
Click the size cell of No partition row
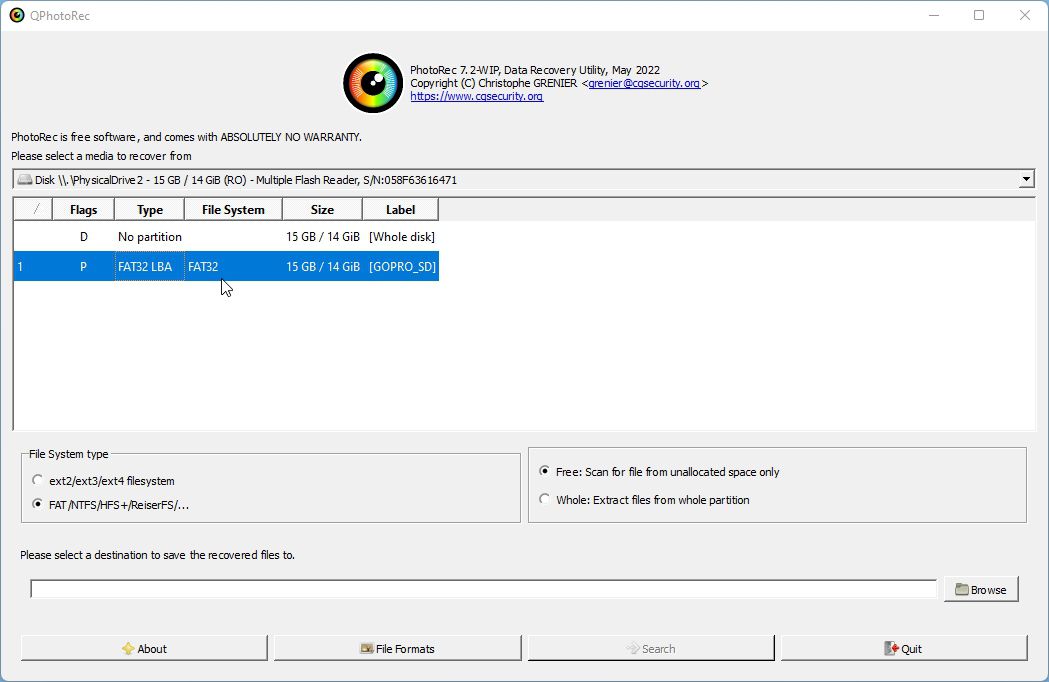pyautogui.click(x=322, y=236)
